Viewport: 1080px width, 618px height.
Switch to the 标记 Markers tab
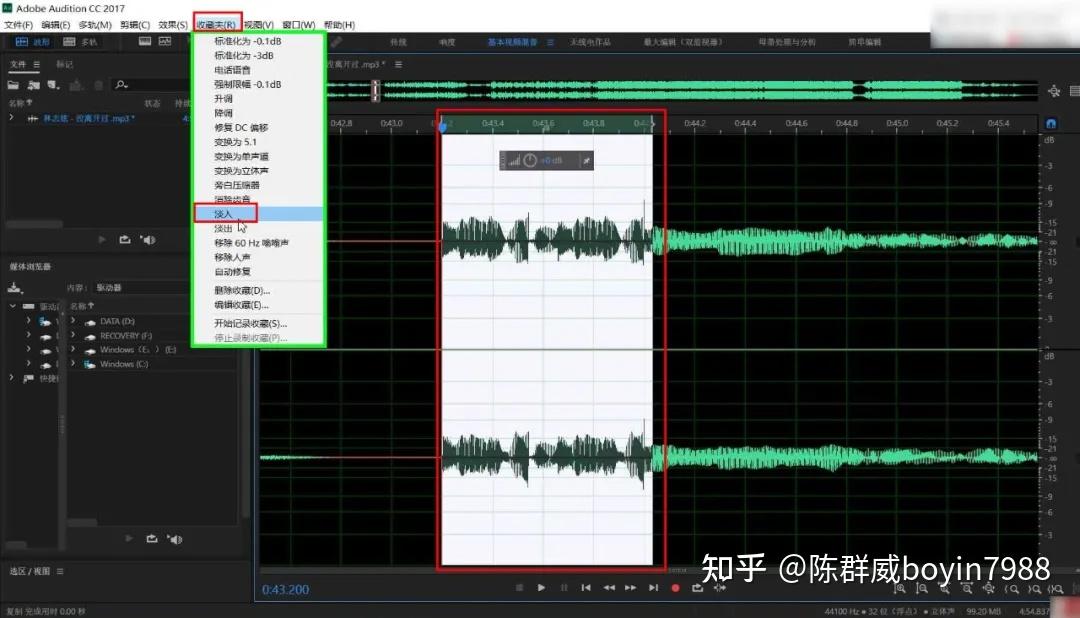64,64
